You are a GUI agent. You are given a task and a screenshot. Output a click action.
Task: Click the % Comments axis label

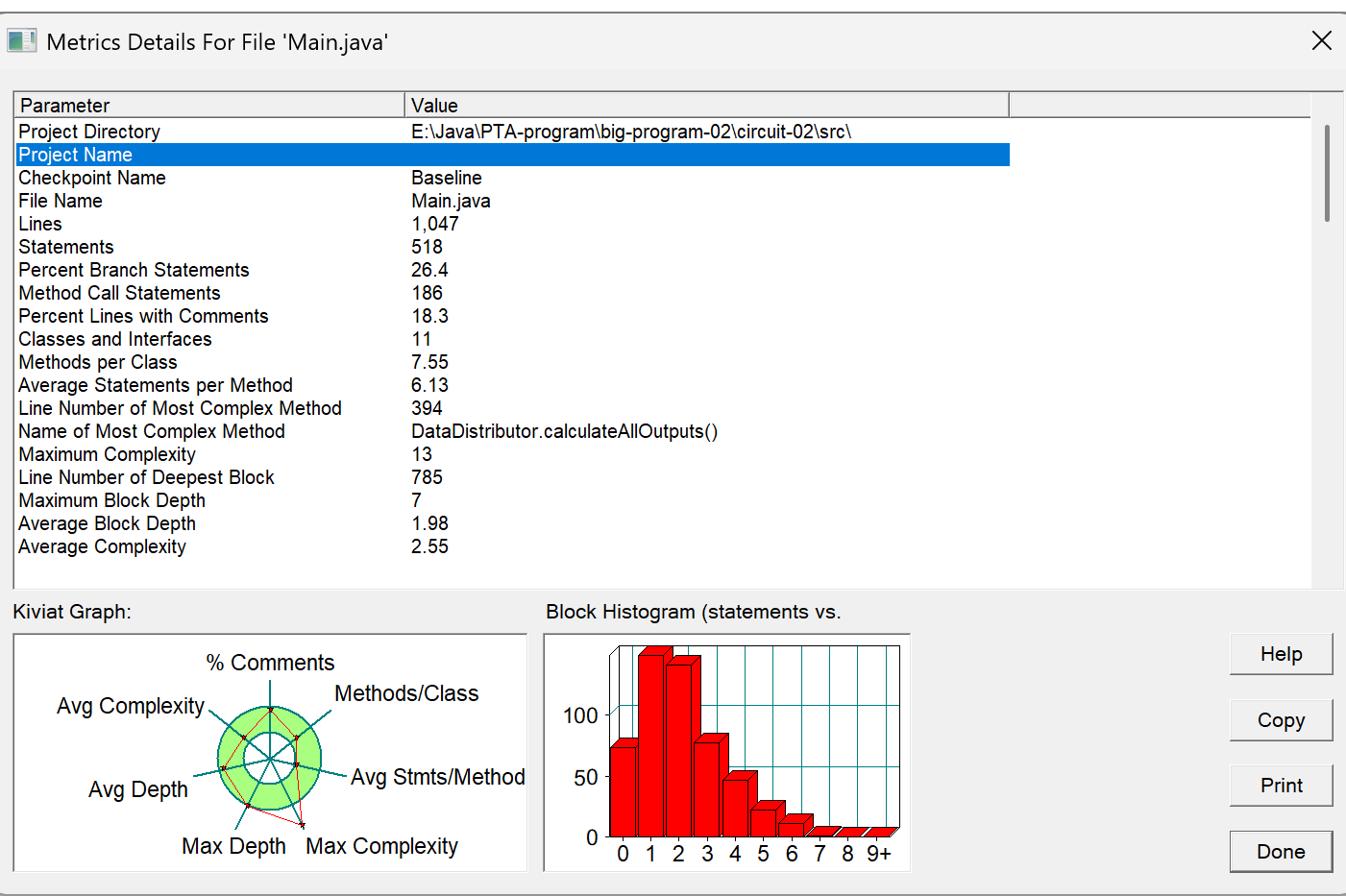(270, 663)
